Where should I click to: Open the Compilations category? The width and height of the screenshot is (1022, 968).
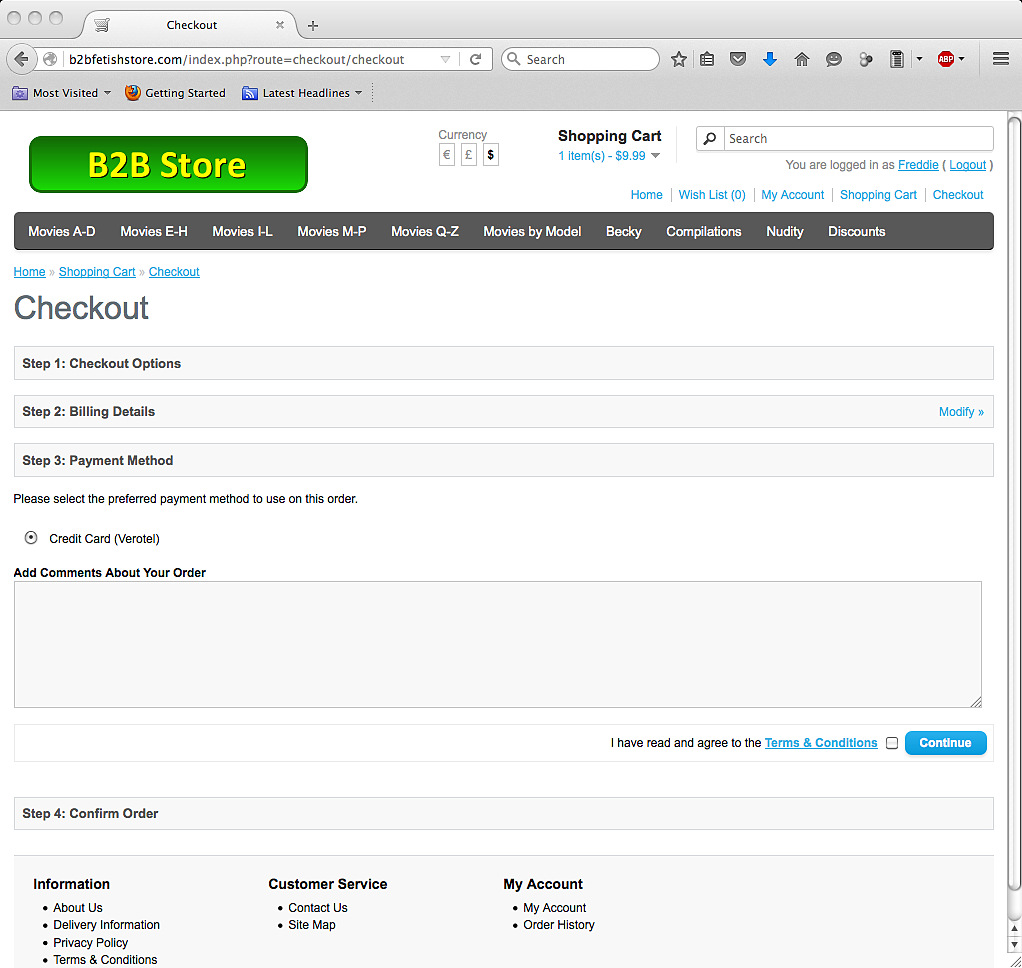point(703,231)
